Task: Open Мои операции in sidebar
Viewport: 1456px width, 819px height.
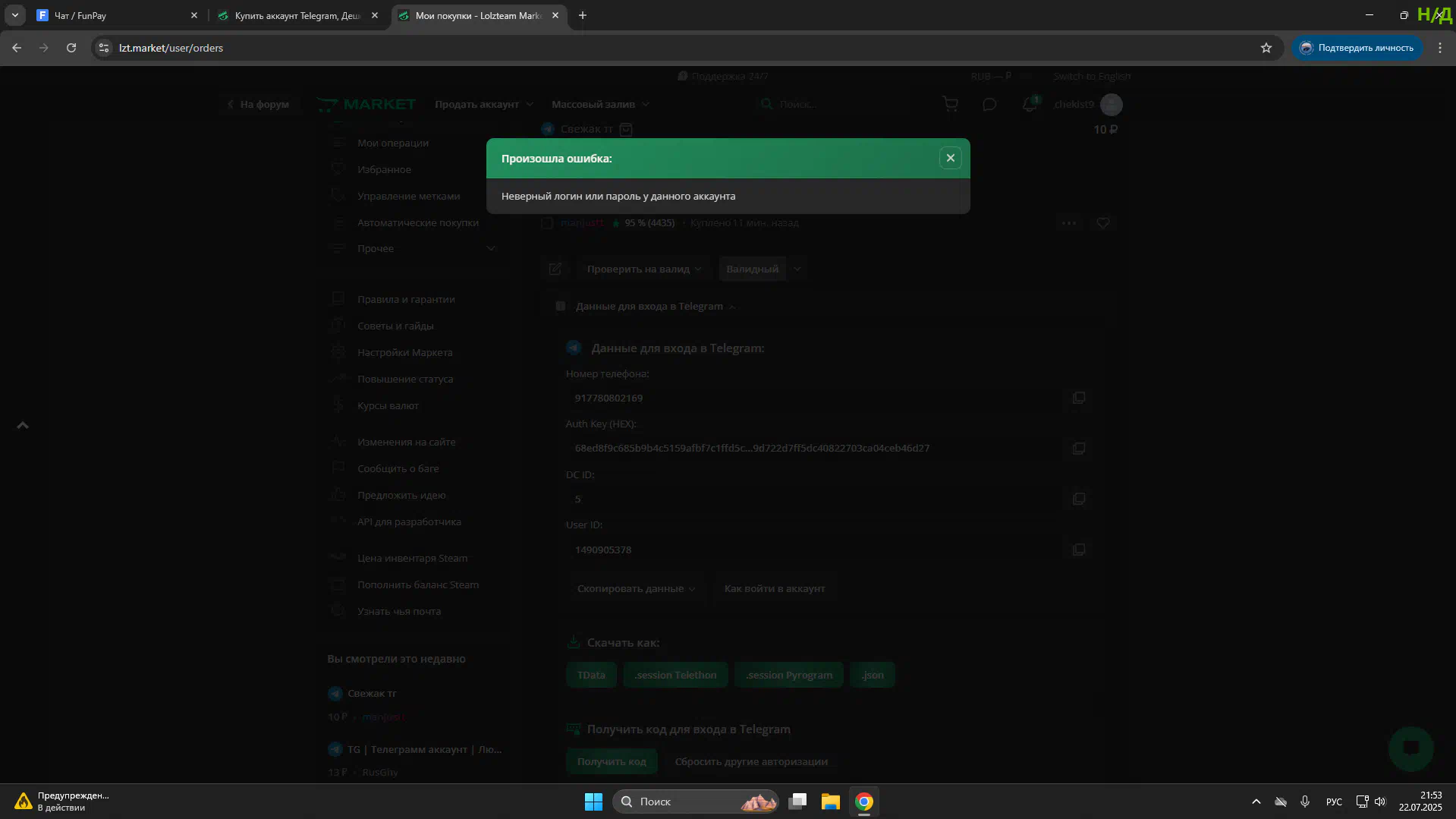Action: 393,143
